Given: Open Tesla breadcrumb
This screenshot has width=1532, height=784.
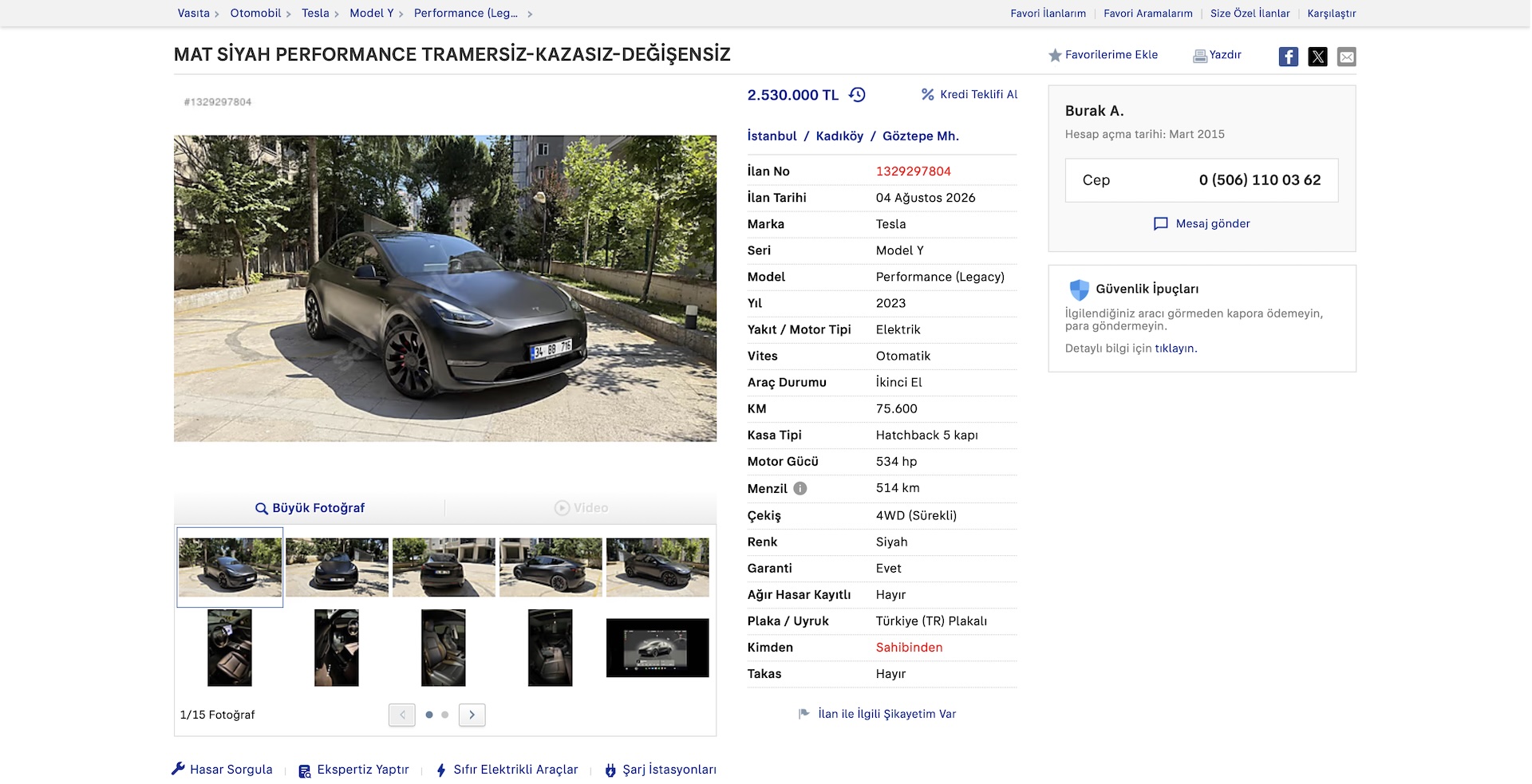Looking at the screenshot, I should pos(315,13).
